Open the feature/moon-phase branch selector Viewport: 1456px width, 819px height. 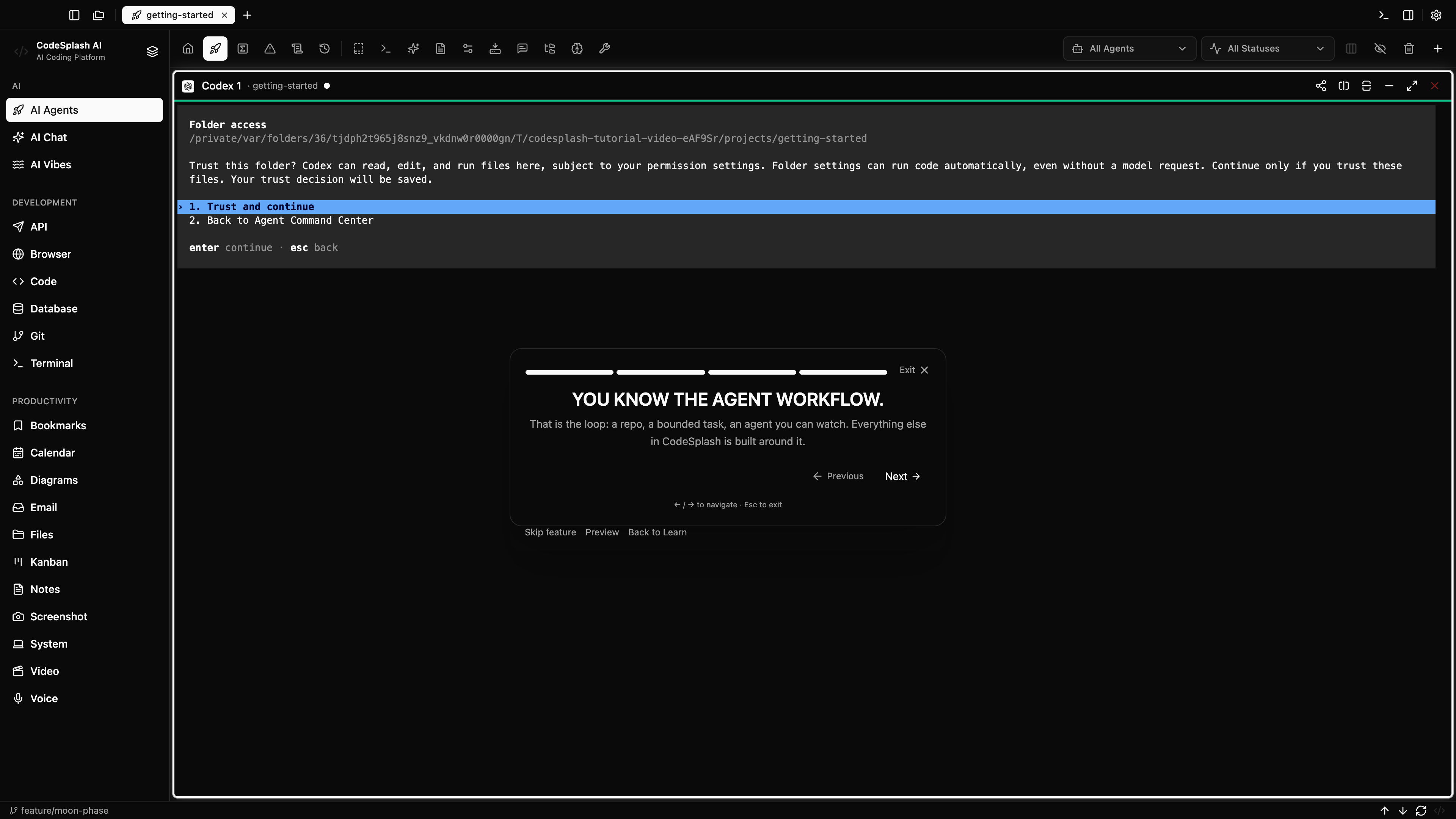pos(60,811)
